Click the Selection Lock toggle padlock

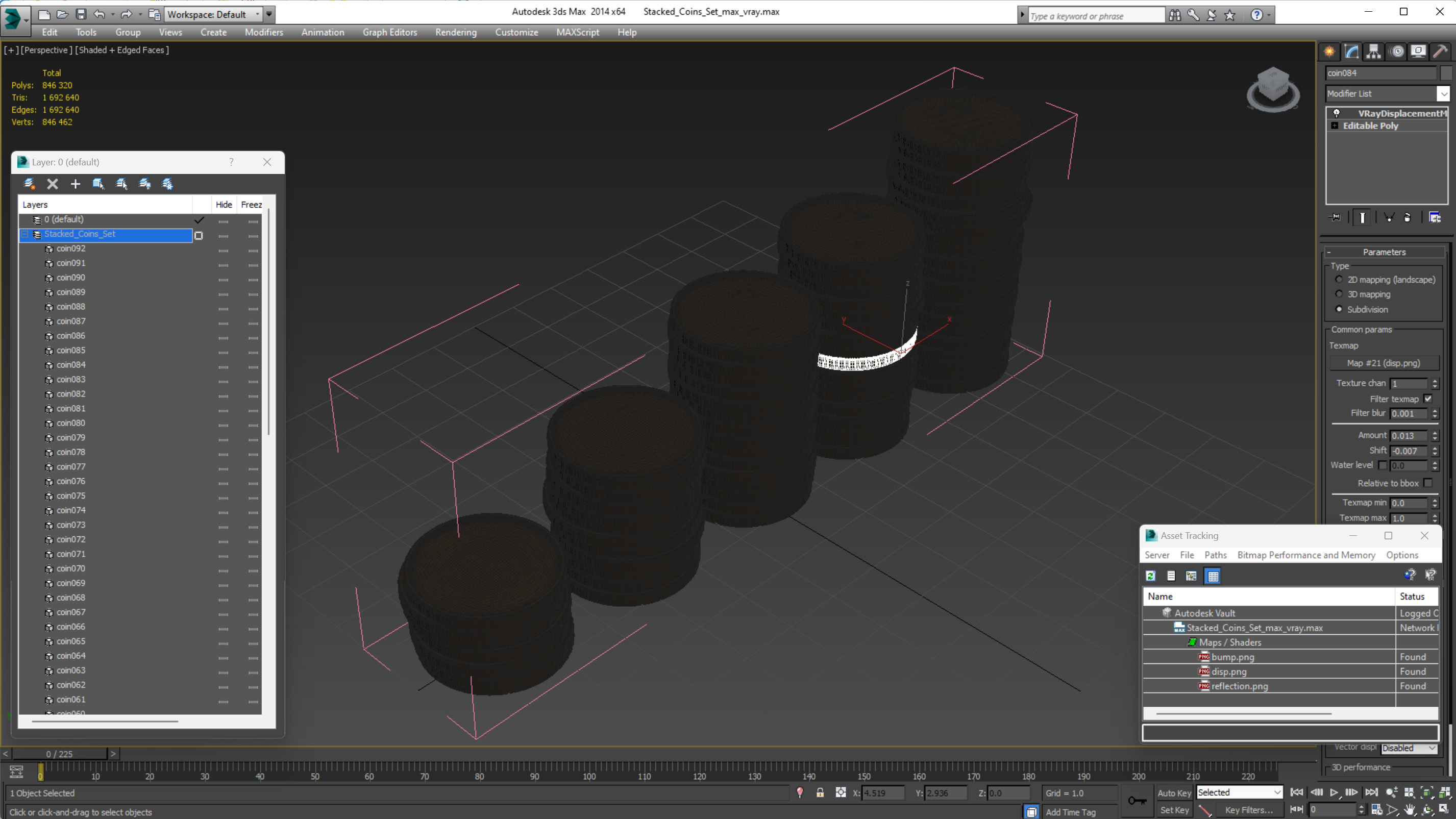[820, 793]
